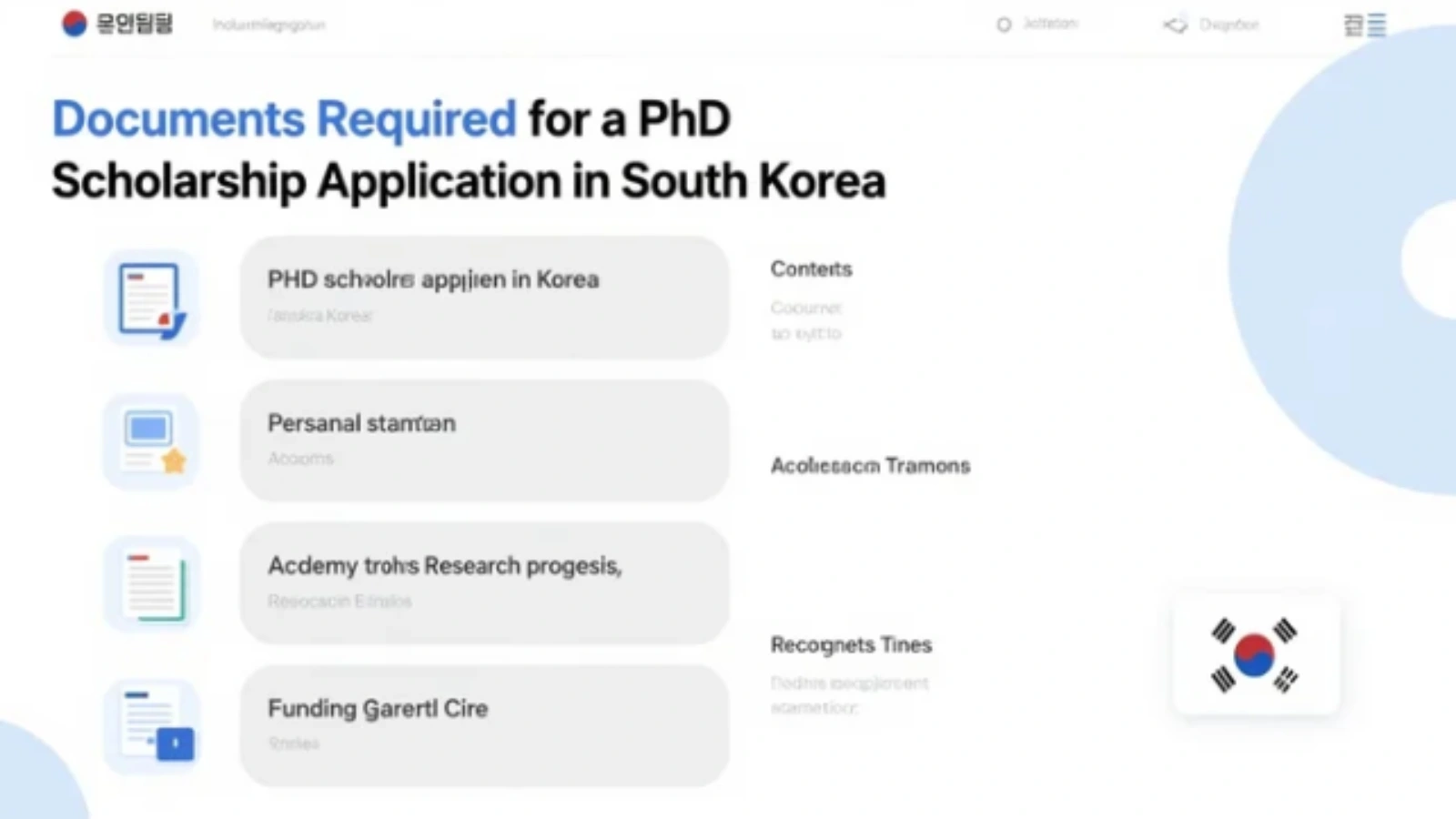Click the red and blue circle logo

click(x=74, y=24)
